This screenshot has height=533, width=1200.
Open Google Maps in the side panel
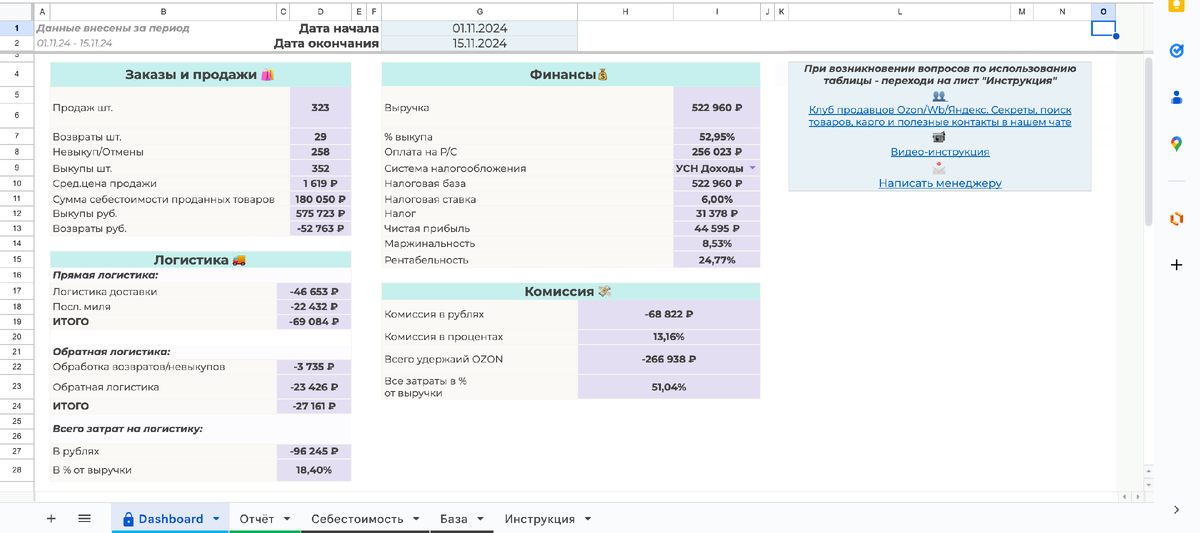[x=1176, y=144]
